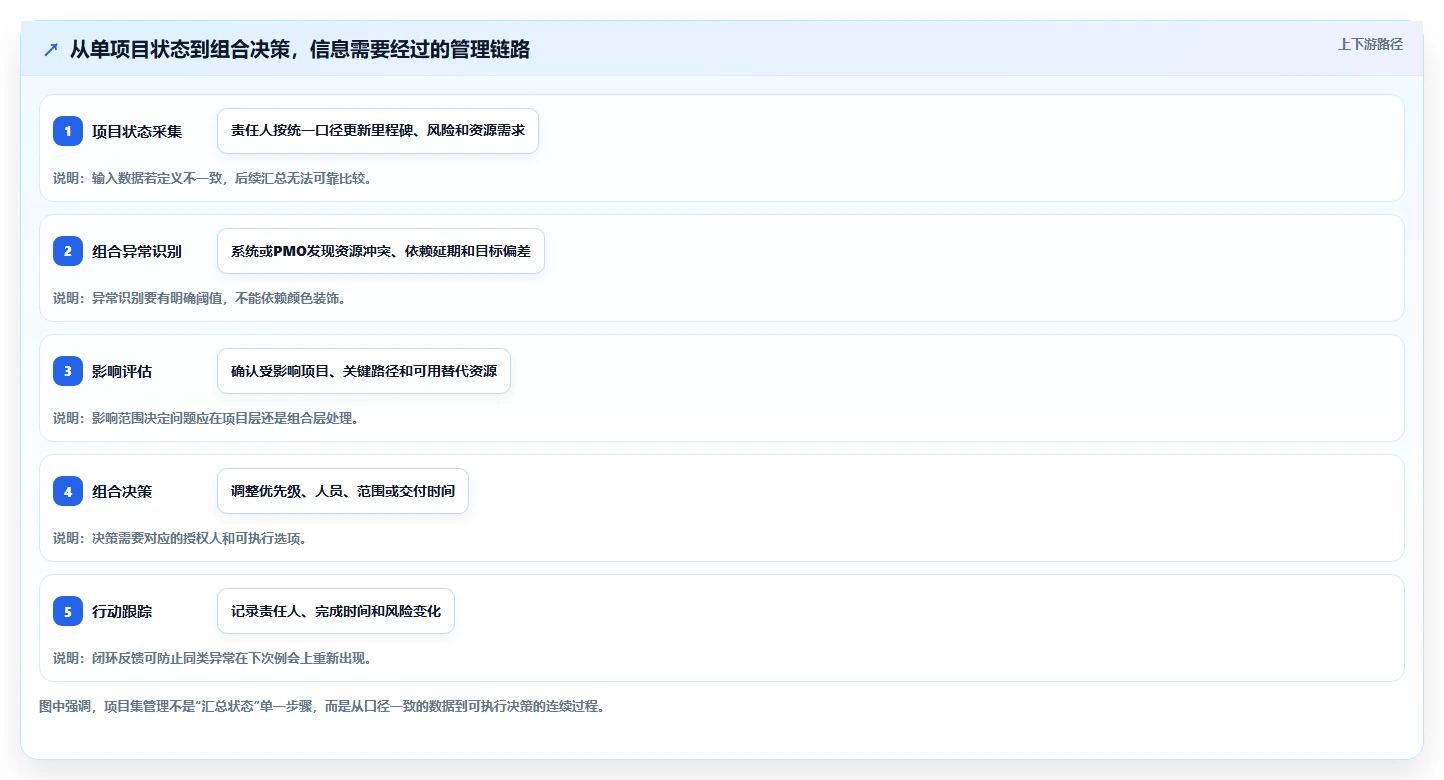The image size is (1444, 780).
Task: Click the 组合异常识别 step title
Action: [137, 251]
